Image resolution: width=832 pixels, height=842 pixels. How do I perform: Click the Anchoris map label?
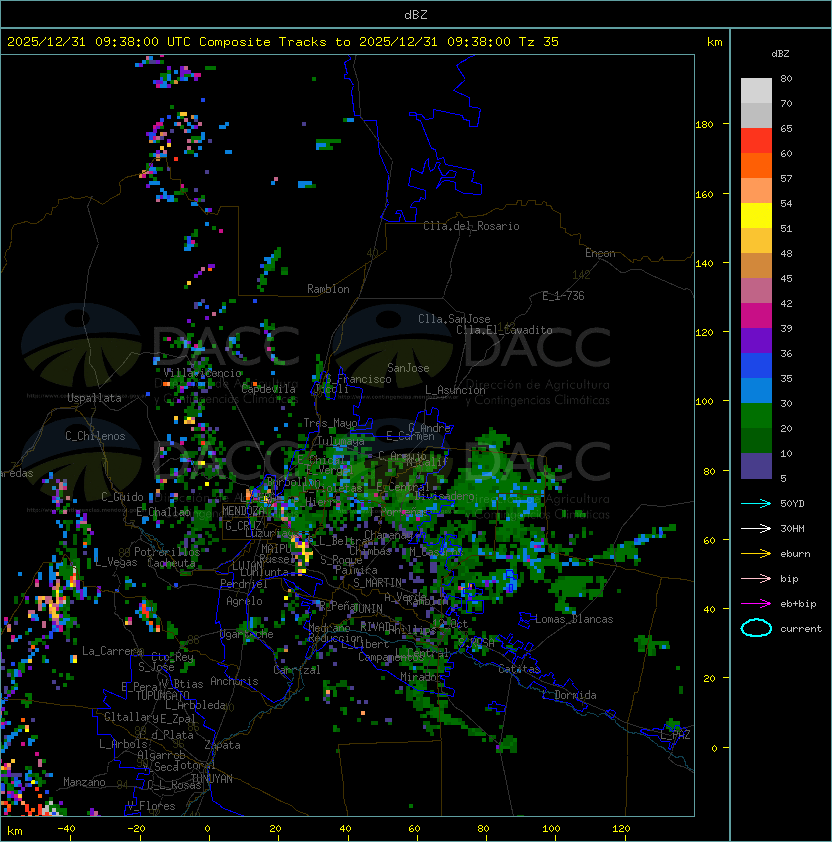[234, 681]
